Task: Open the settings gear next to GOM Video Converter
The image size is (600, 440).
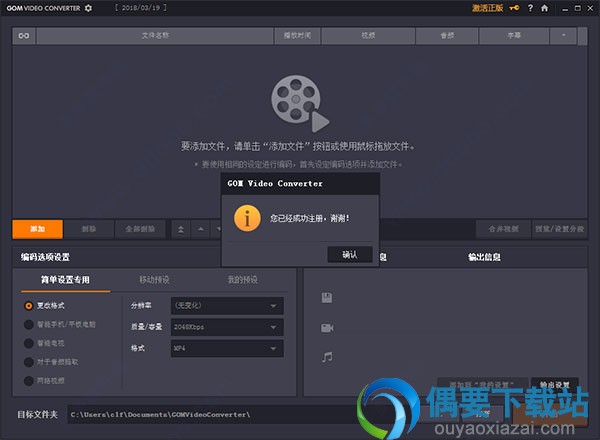Action: click(88, 8)
